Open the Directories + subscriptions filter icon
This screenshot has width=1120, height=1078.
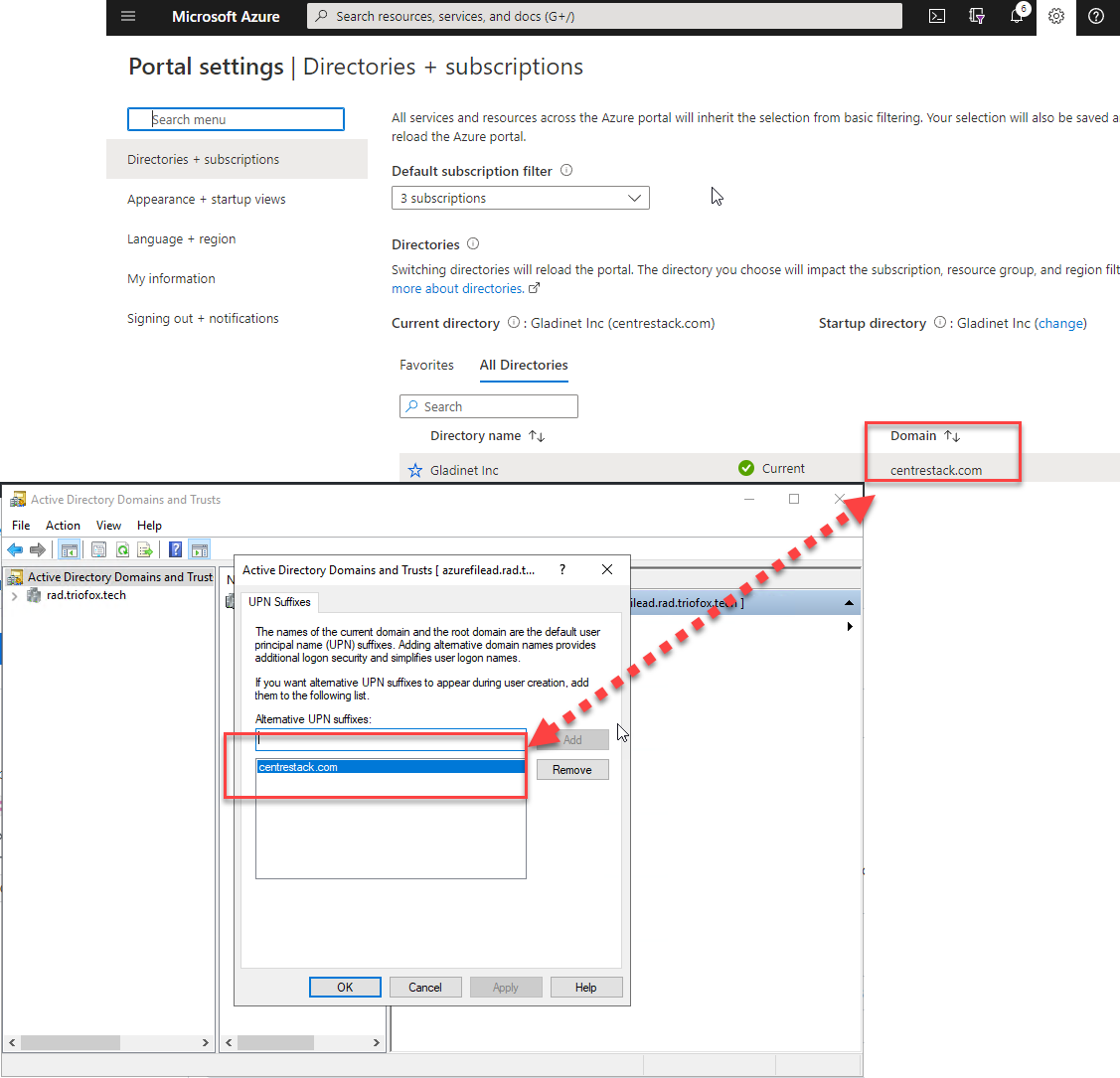tap(977, 16)
